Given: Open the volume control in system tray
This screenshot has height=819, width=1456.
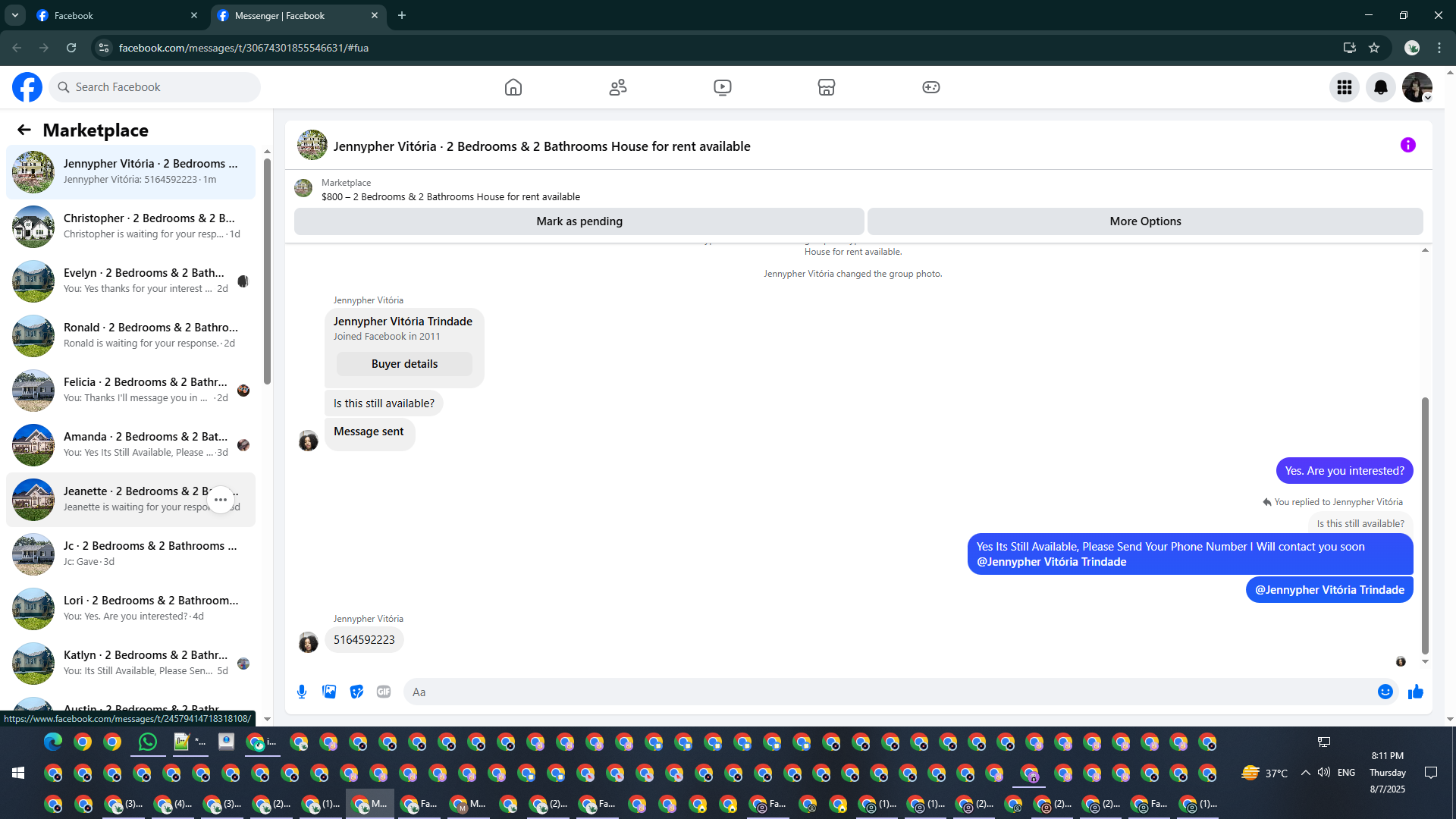Looking at the screenshot, I should [x=1324, y=773].
